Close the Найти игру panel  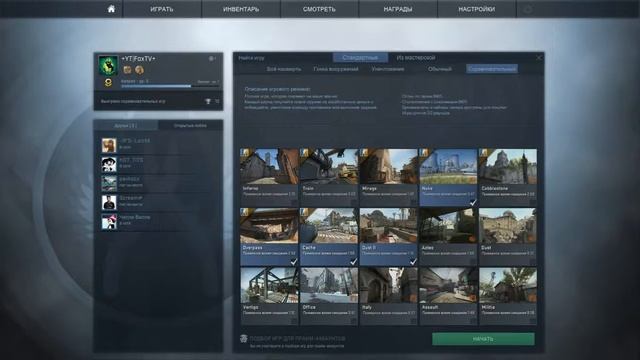[539, 58]
